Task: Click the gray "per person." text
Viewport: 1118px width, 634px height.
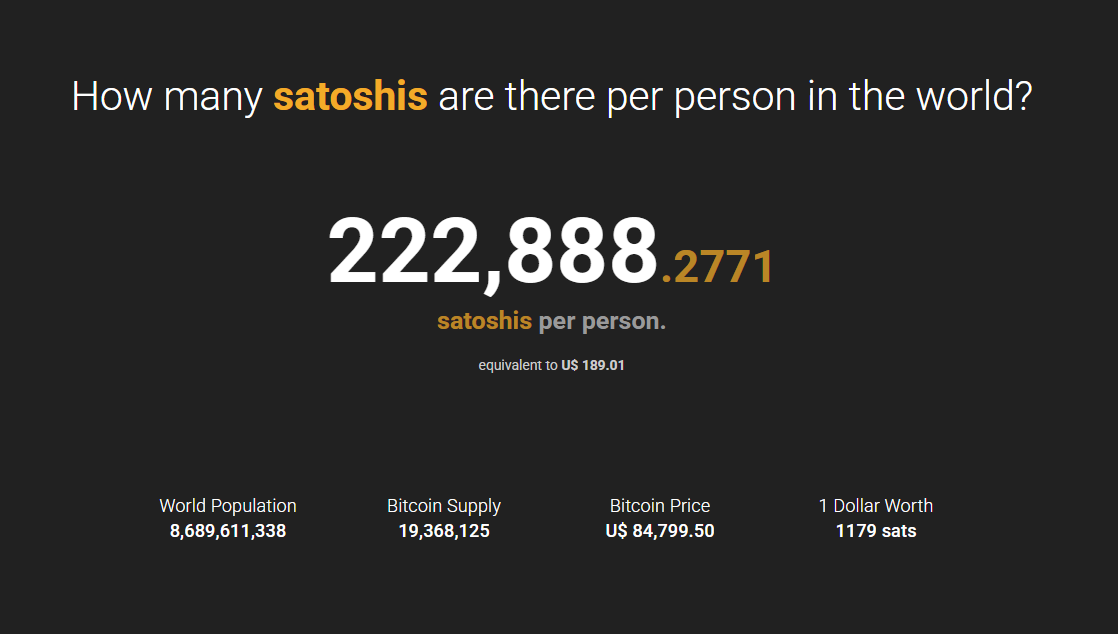Action: (602, 322)
